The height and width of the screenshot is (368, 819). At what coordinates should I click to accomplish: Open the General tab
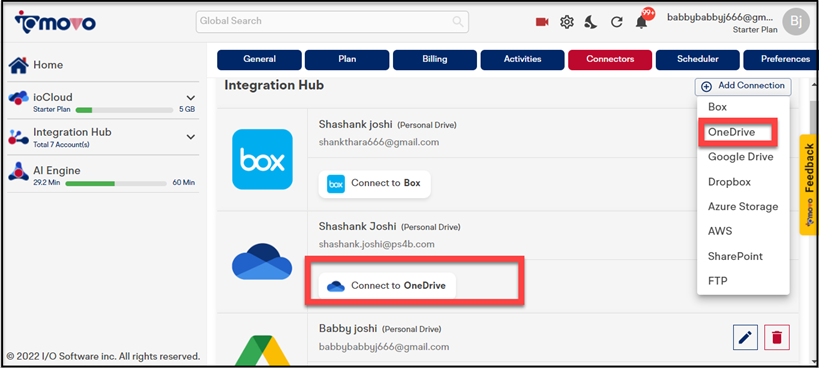[259, 60]
